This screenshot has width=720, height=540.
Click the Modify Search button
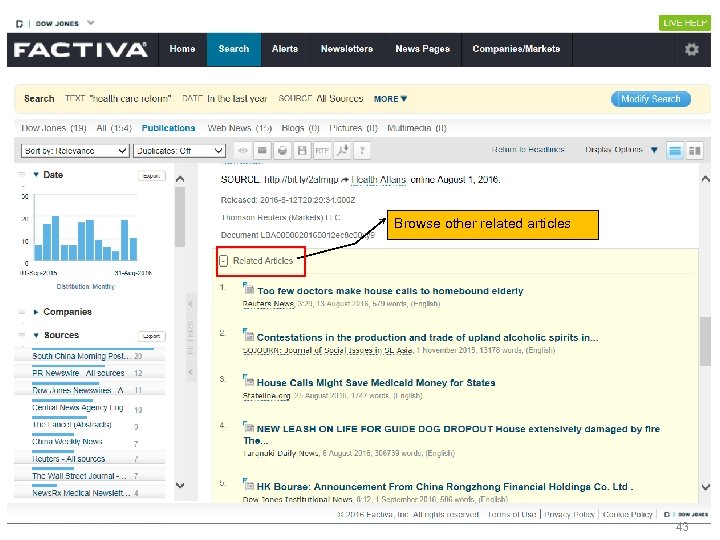[651, 99]
